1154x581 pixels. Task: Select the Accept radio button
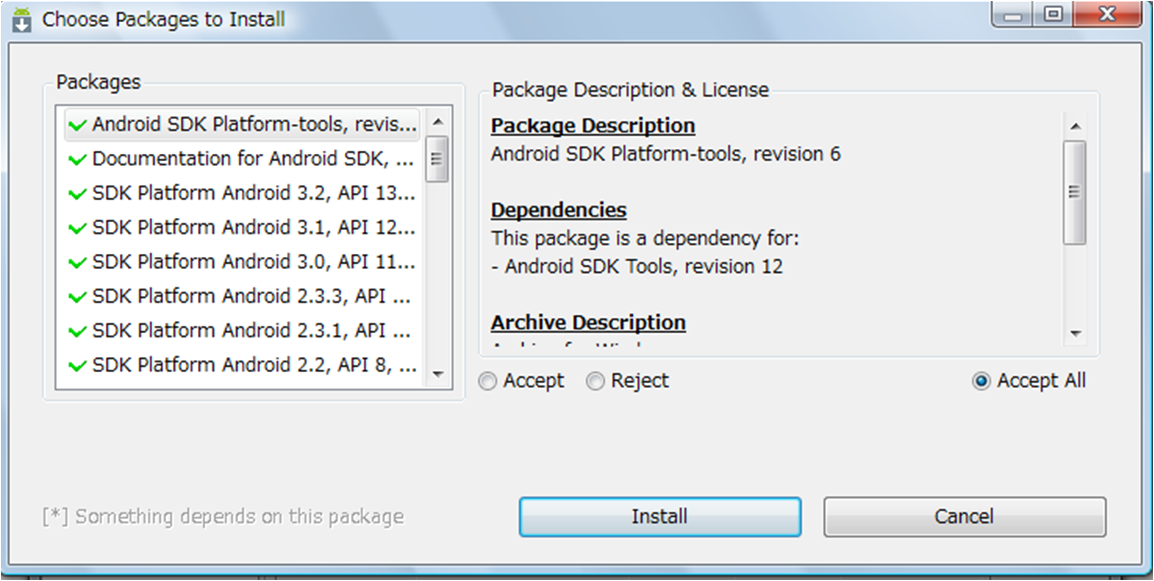coord(488,381)
